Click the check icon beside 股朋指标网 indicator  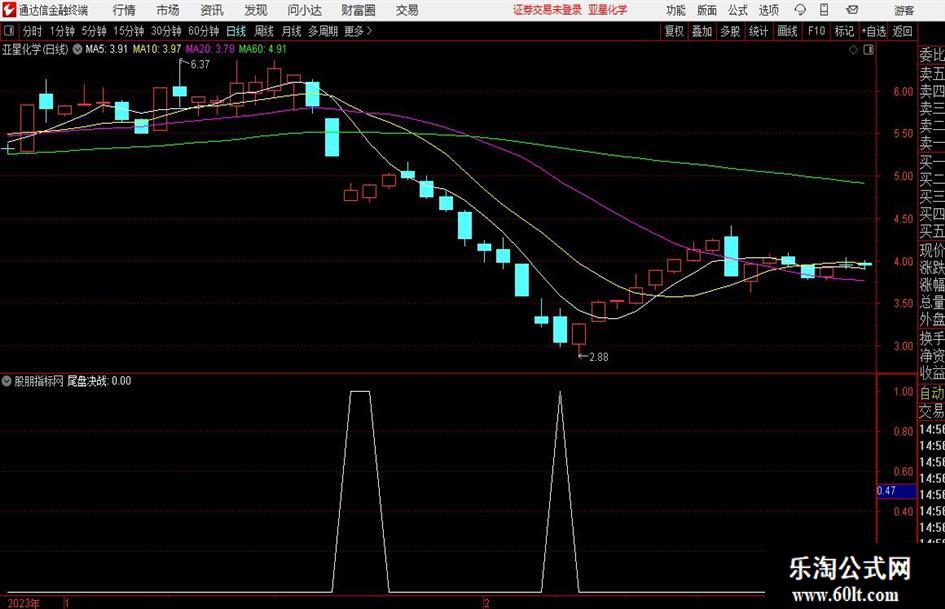coord(7,381)
